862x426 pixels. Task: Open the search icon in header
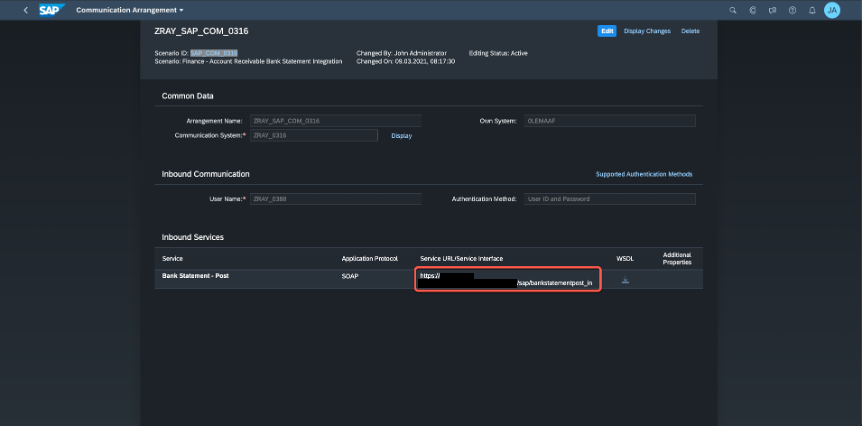(x=733, y=10)
